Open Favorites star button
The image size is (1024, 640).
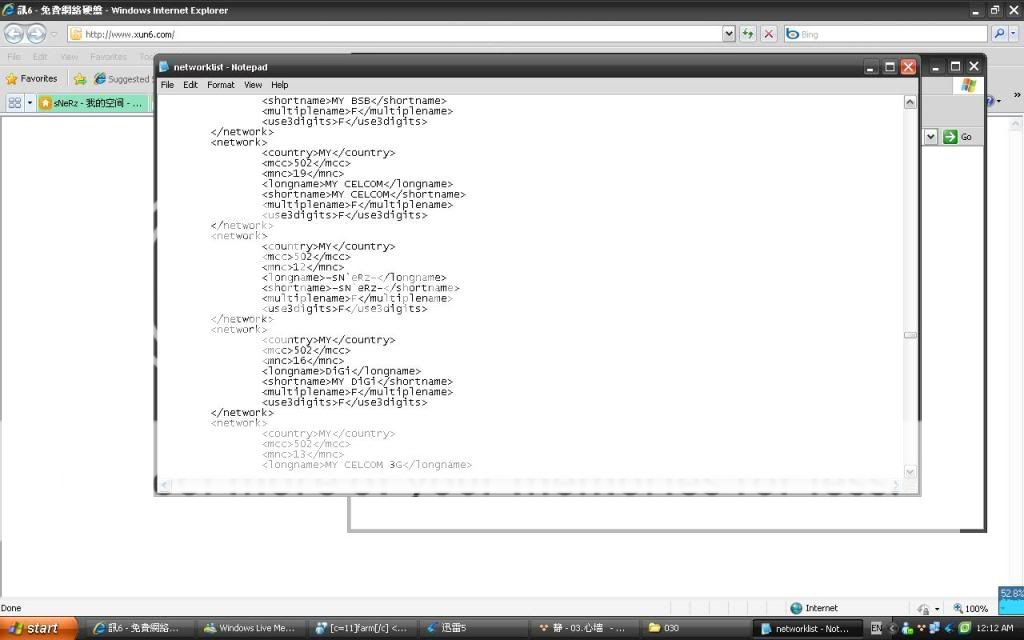coord(32,78)
